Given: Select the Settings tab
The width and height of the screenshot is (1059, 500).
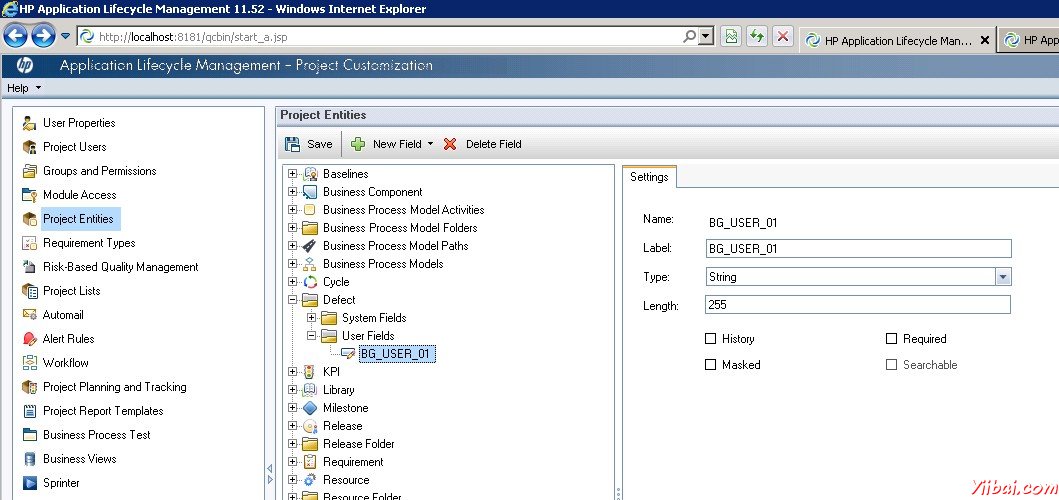Looking at the screenshot, I should click(649, 177).
